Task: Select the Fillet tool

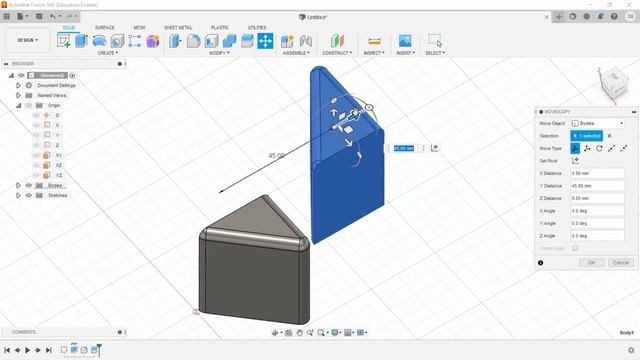Action: 193,41
